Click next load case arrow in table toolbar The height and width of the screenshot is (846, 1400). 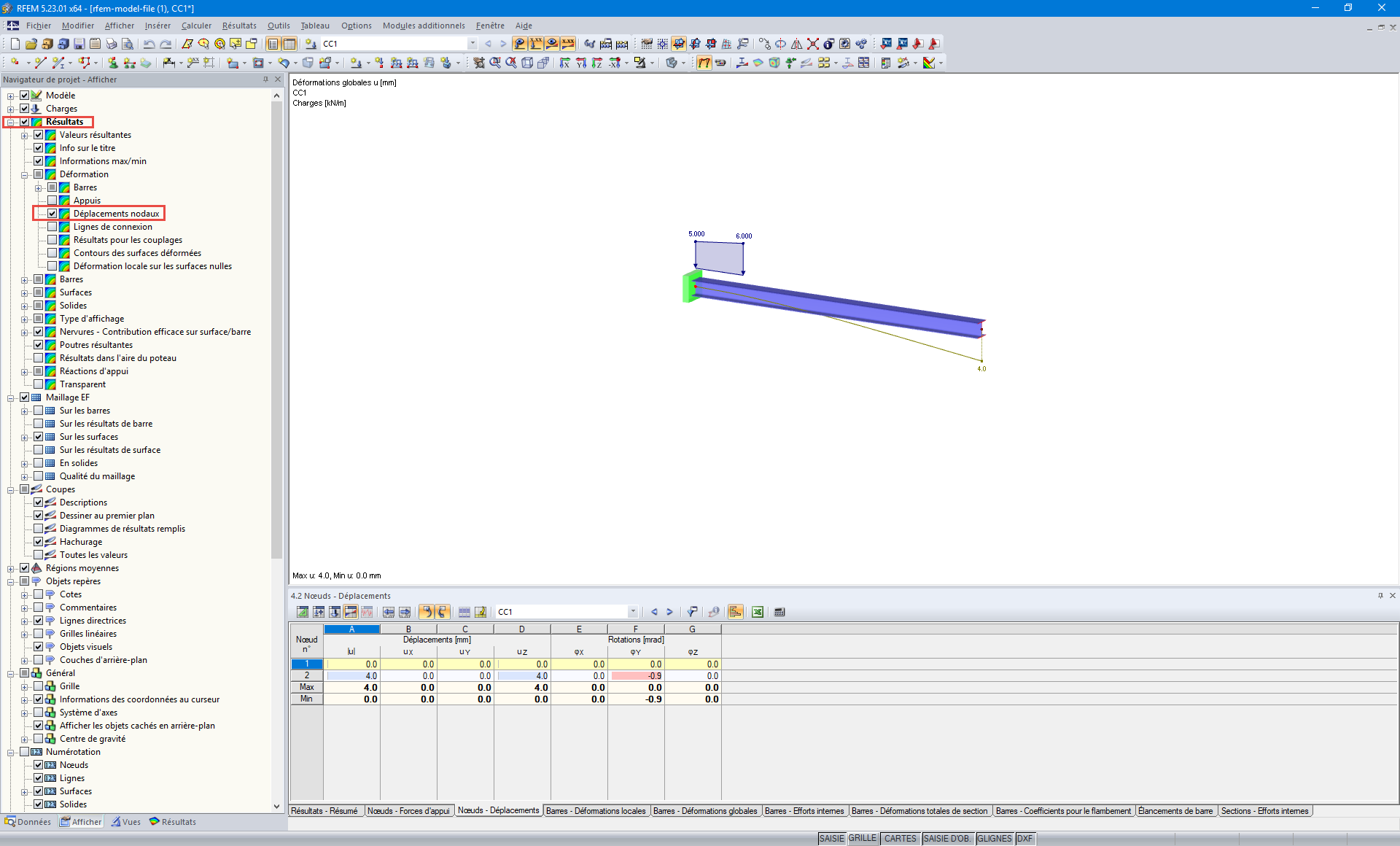669,612
